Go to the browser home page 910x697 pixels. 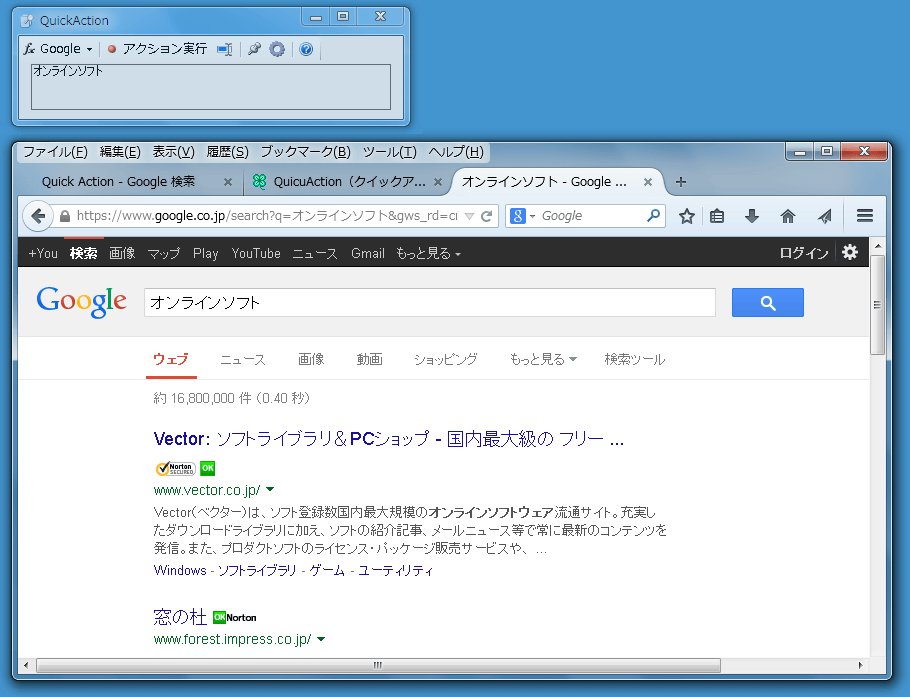(788, 216)
